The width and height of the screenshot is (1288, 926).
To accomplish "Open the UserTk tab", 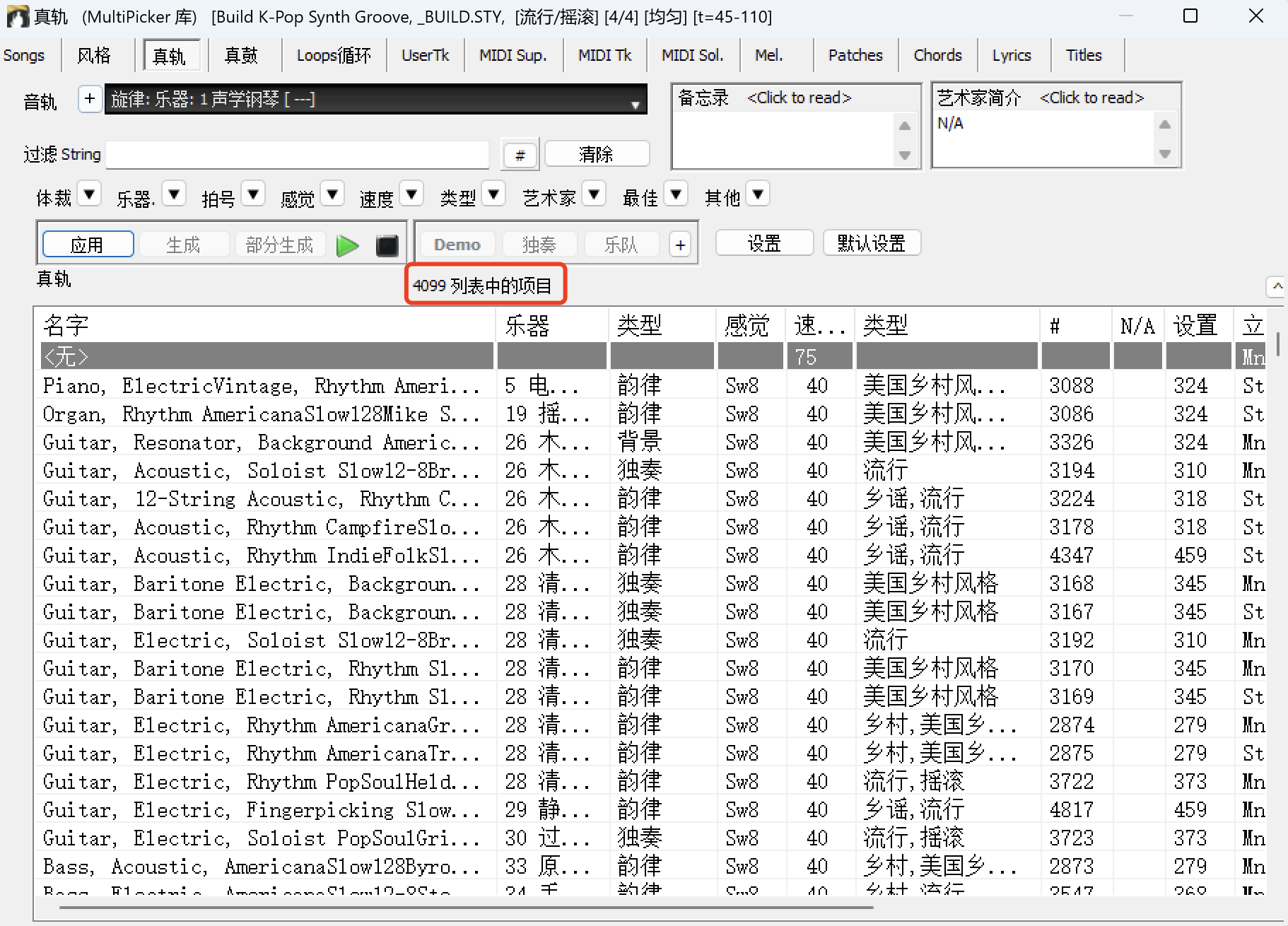I will [426, 55].
